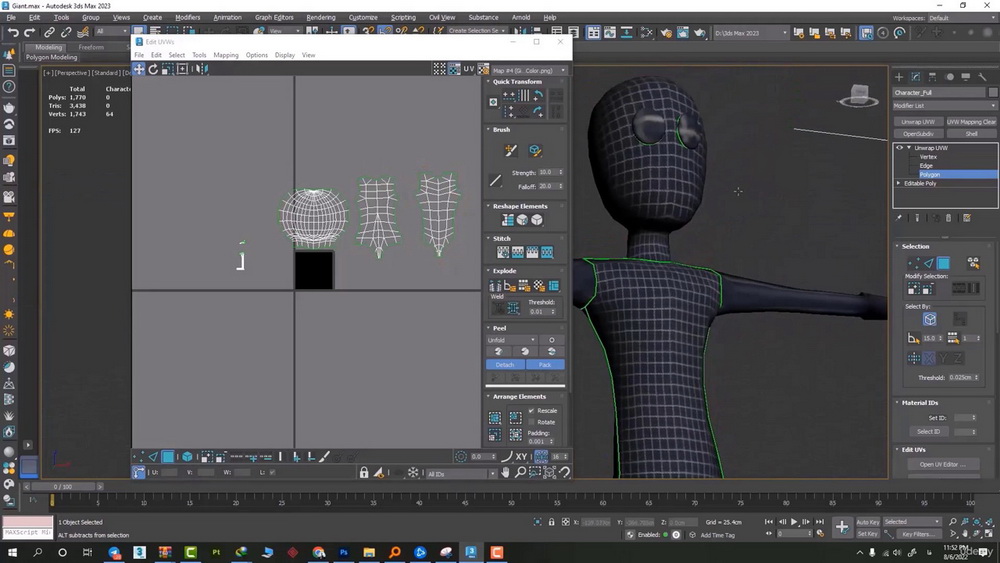Select the Move tool in Edit UVWs toolbar
The width and height of the screenshot is (1000, 563).
[138, 69]
